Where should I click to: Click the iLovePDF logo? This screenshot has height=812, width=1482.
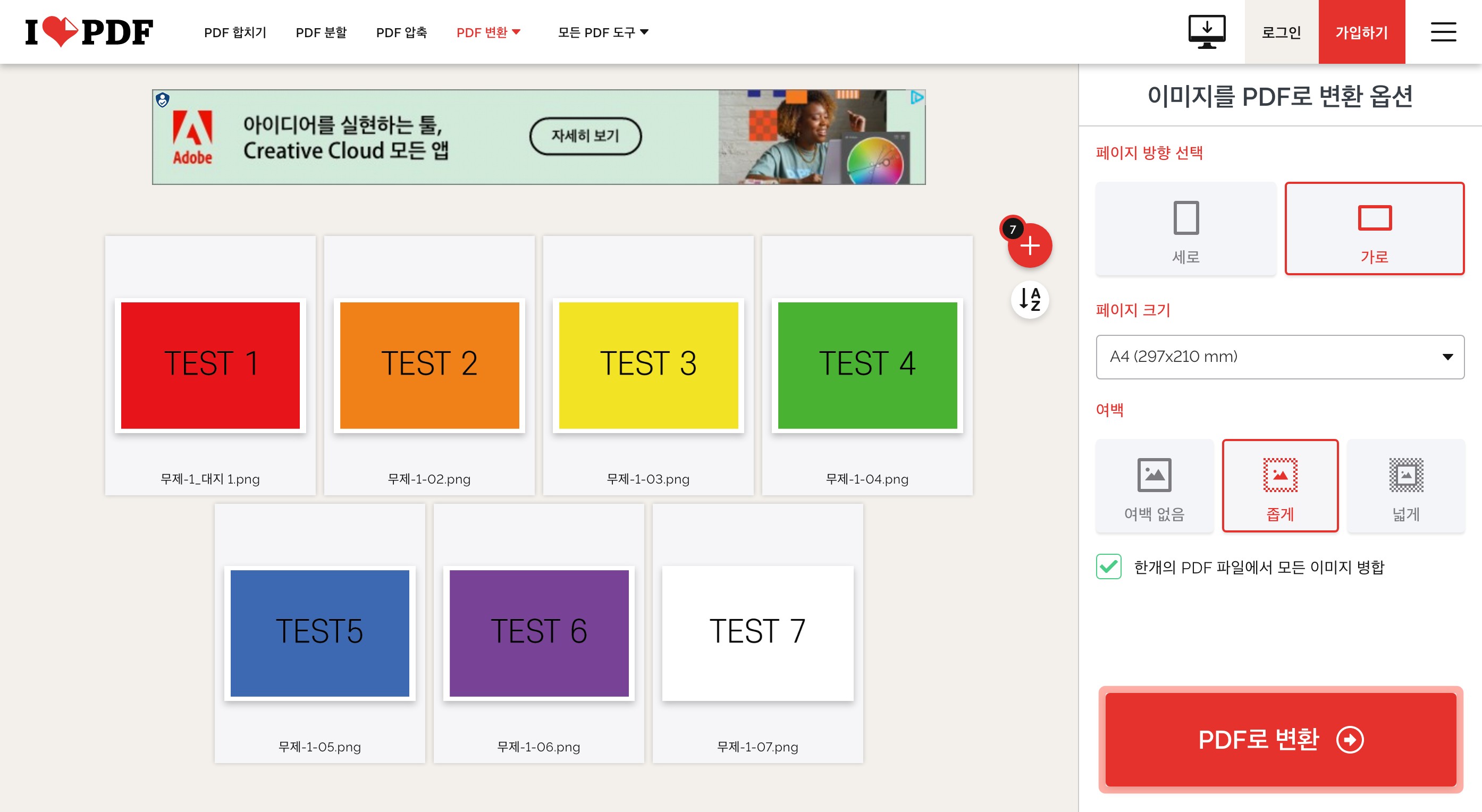pos(89,32)
